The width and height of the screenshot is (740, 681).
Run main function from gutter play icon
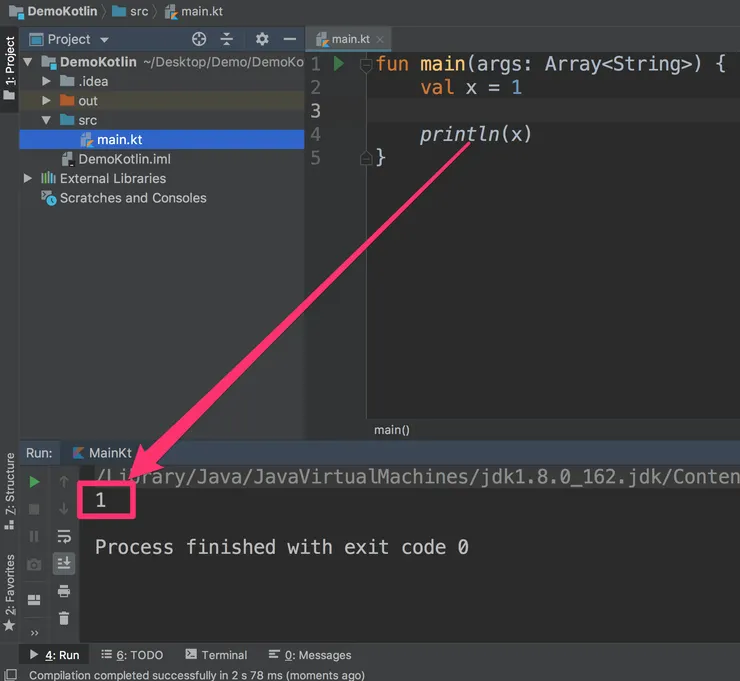tap(338, 63)
